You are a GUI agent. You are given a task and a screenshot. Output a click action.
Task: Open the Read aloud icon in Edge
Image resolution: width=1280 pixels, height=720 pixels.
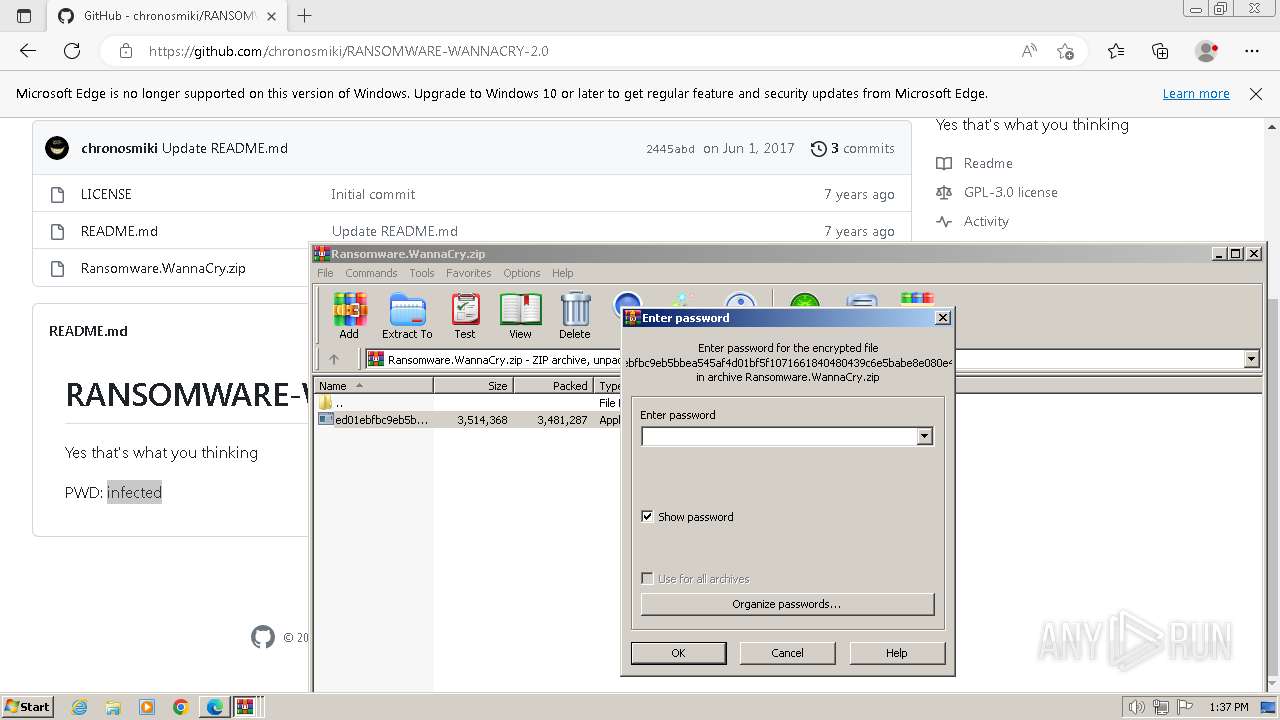1029,51
